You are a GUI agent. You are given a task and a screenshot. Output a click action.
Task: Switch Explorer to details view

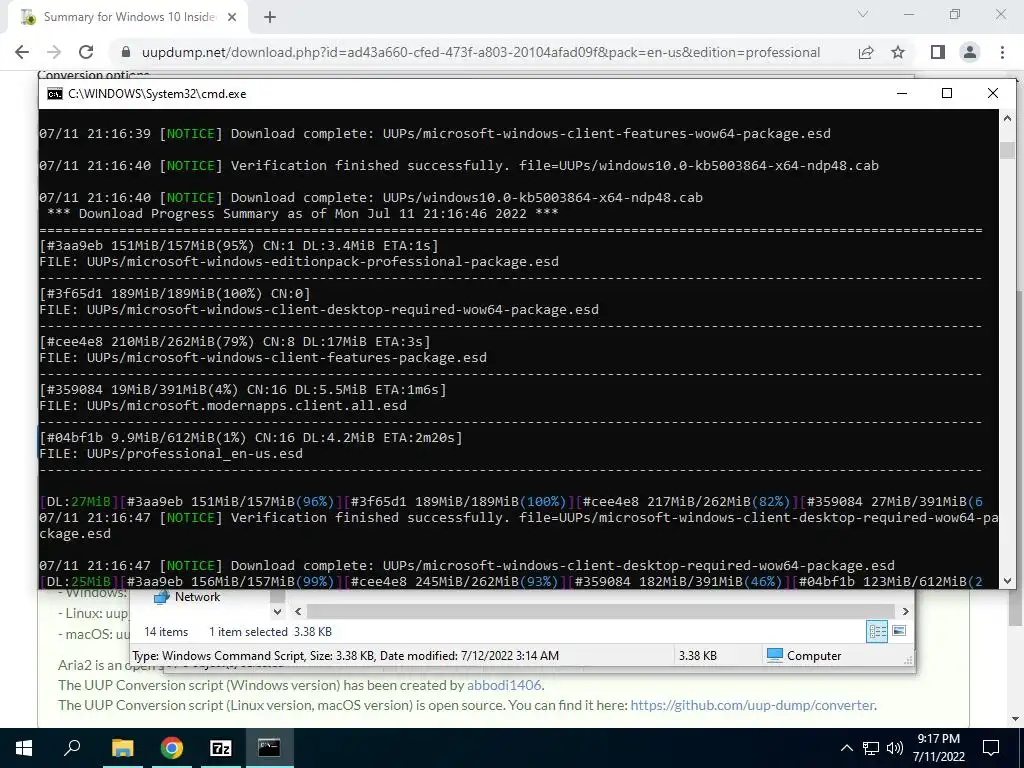point(877,632)
